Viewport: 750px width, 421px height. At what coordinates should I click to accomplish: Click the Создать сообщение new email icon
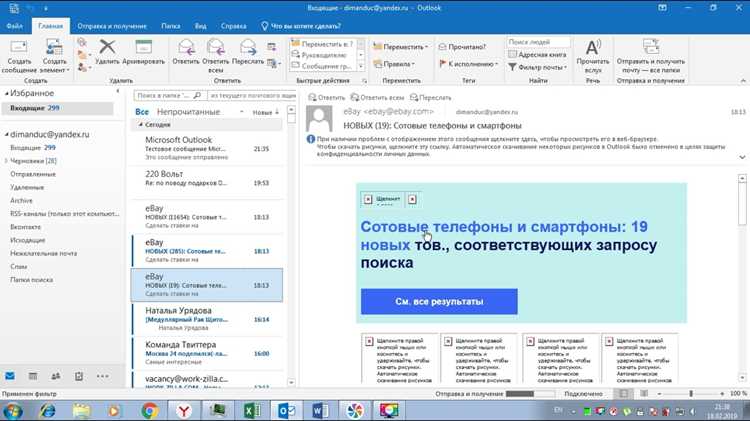click(19, 47)
